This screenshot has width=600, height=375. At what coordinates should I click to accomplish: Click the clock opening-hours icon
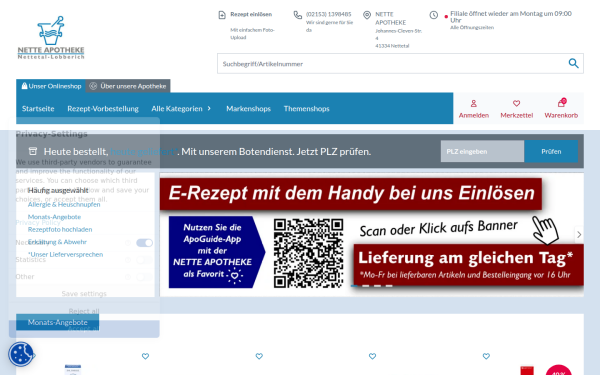pyautogui.click(x=434, y=15)
